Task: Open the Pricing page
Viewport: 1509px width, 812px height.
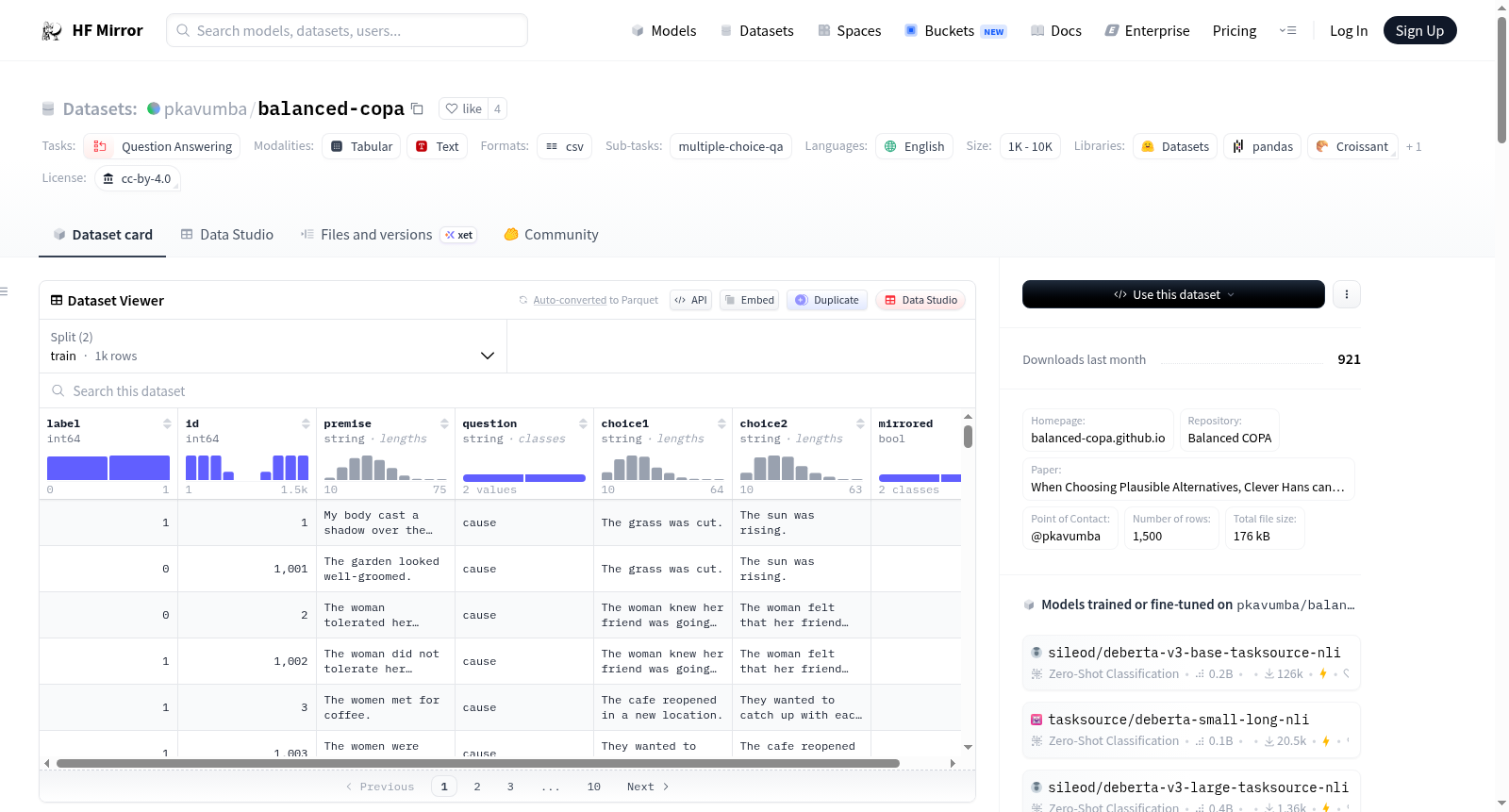Action: tap(1235, 31)
